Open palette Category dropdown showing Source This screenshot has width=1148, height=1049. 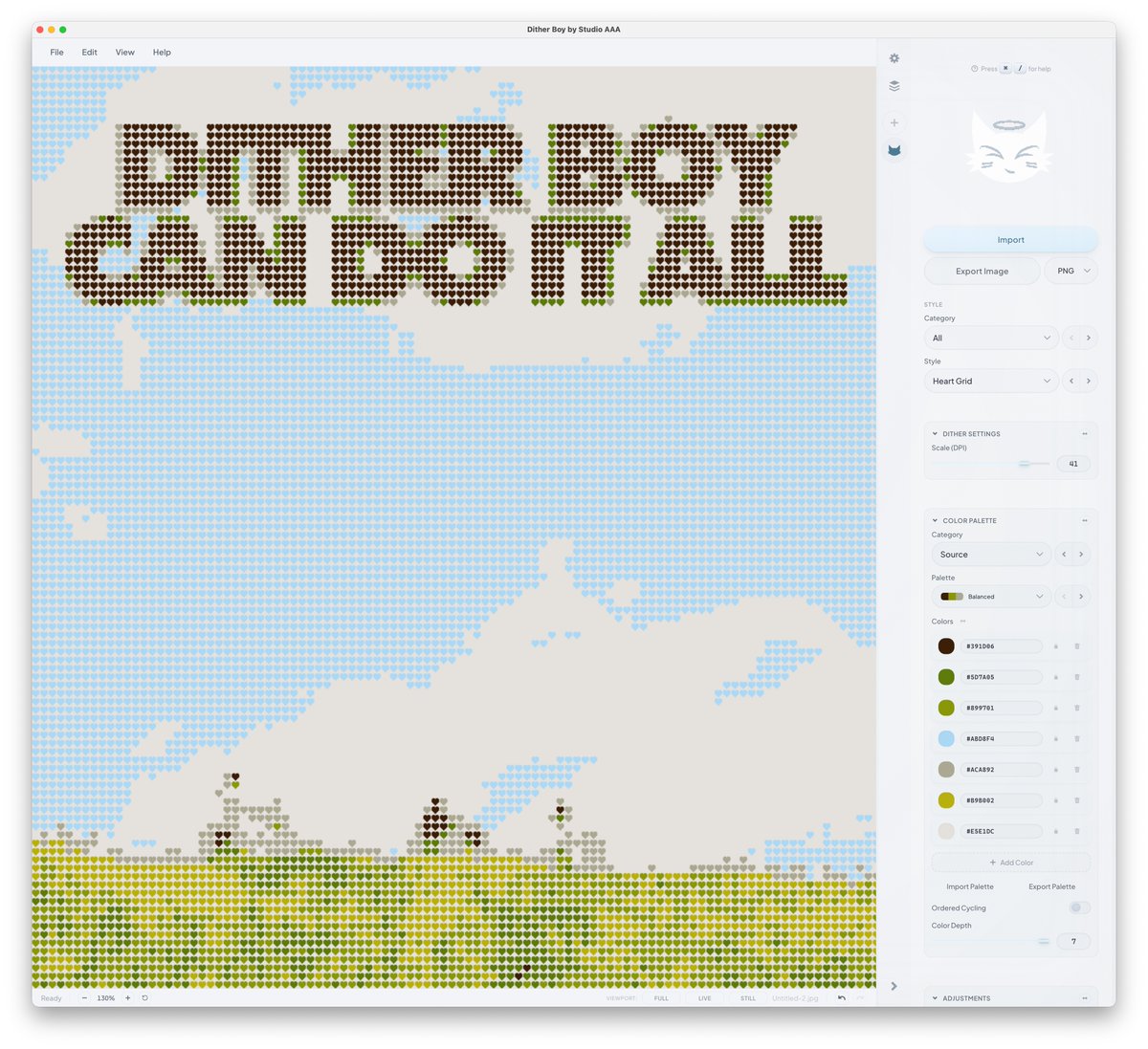(x=991, y=555)
